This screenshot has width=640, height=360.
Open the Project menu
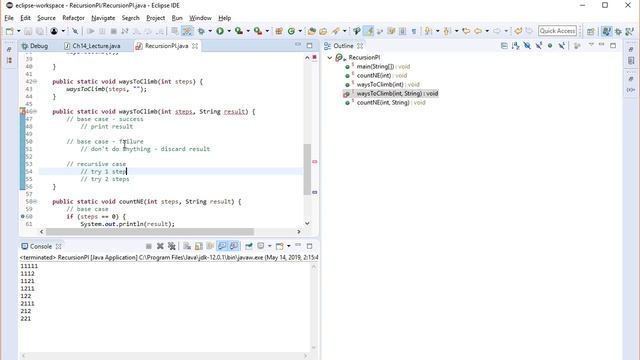click(156, 18)
